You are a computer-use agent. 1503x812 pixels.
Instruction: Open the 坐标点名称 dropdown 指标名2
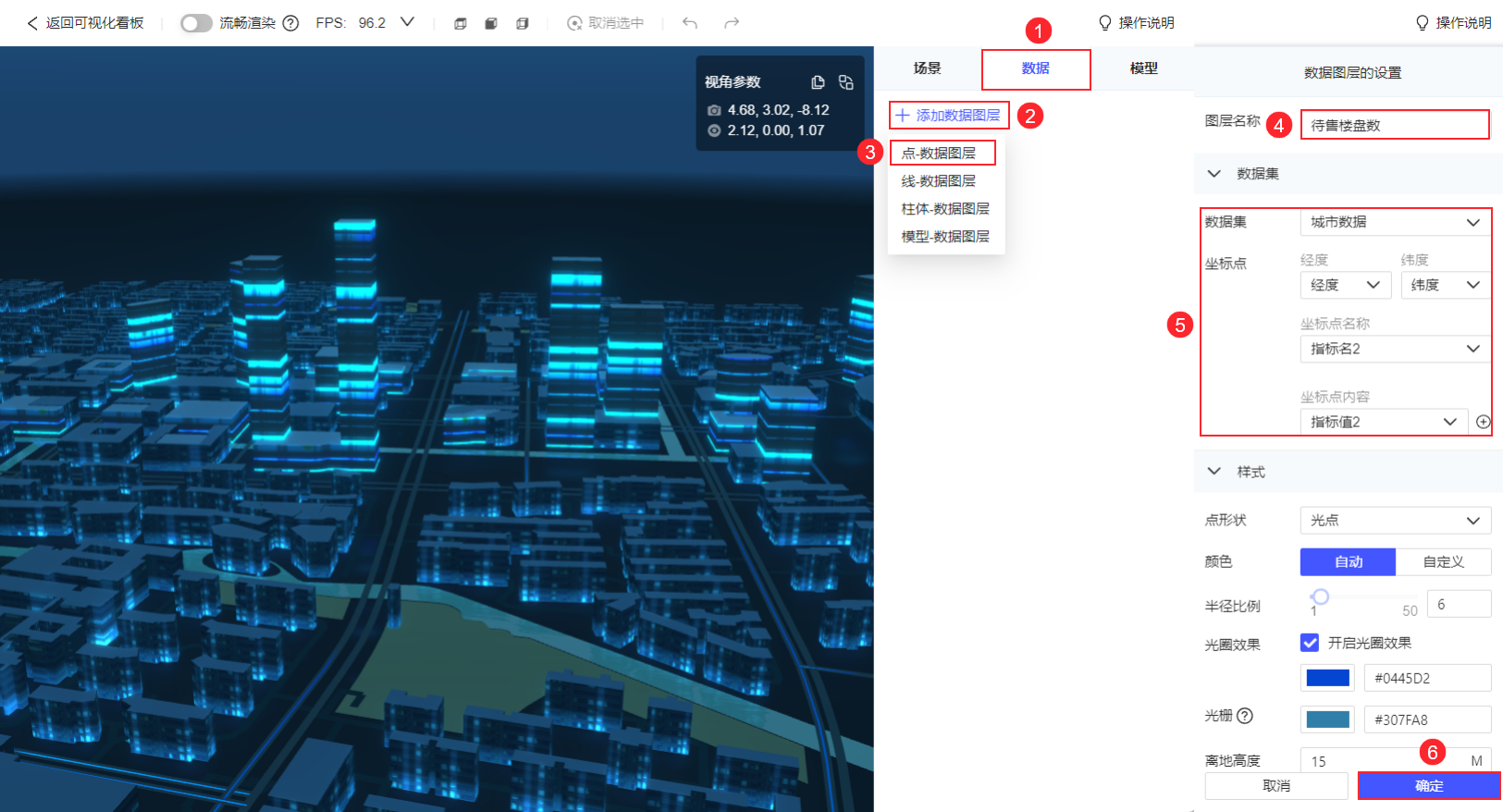click(1396, 349)
